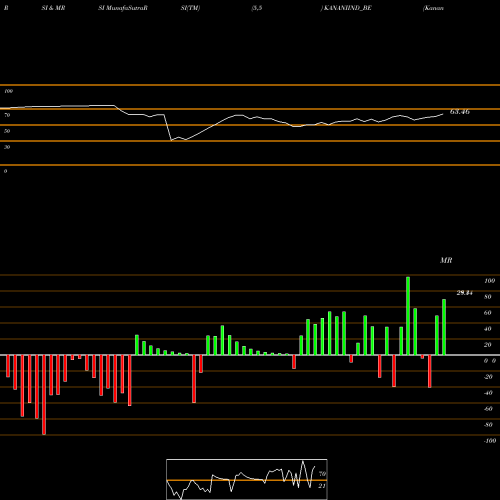Viewport: 500px width, 500px height.
Task: Click the tallest green MR bar
Action: point(408,316)
